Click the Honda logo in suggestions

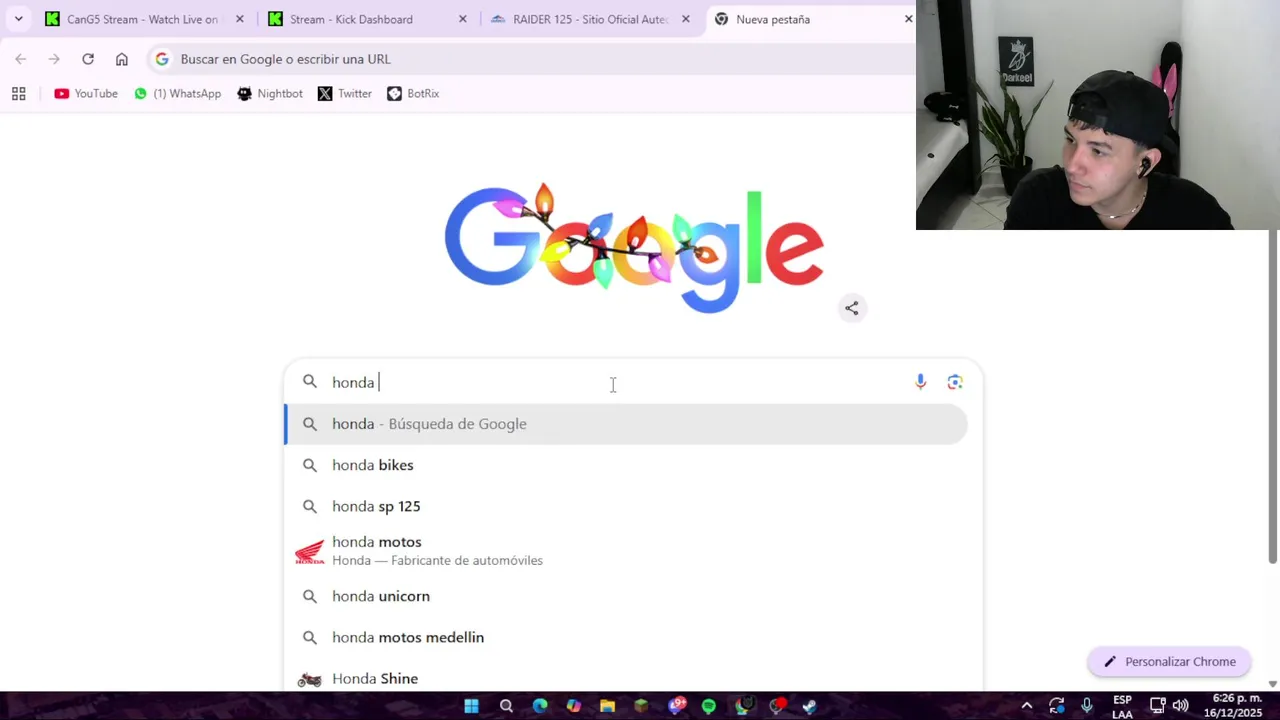tap(310, 552)
